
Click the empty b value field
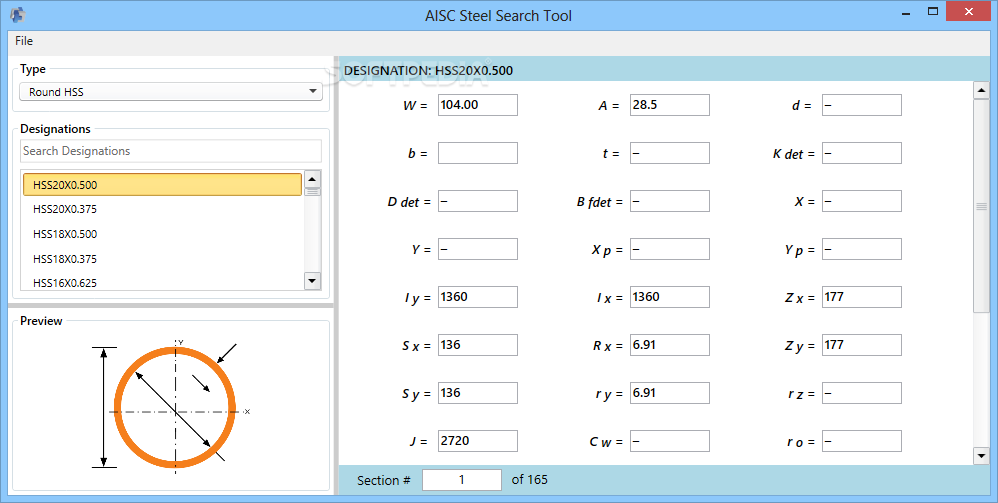[x=477, y=153]
